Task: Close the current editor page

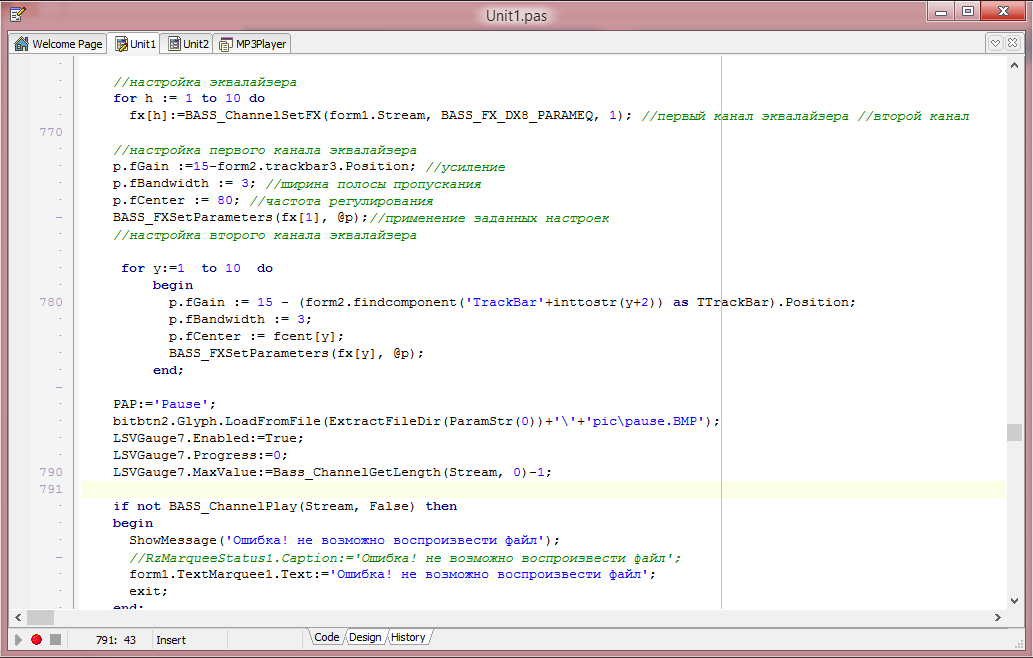Action: [x=1014, y=43]
